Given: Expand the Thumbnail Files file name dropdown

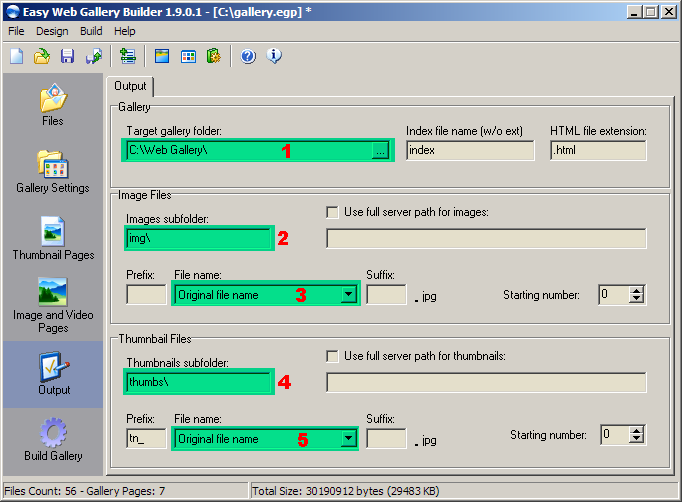Looking at the screenshot, I should click(x=348, y=438).
